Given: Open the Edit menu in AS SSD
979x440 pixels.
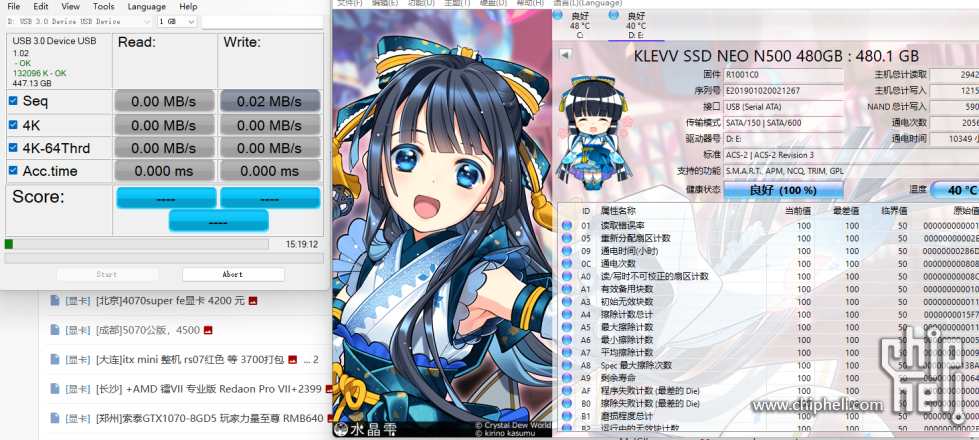Looking at the screenshot, I should [x=41, y=6].
